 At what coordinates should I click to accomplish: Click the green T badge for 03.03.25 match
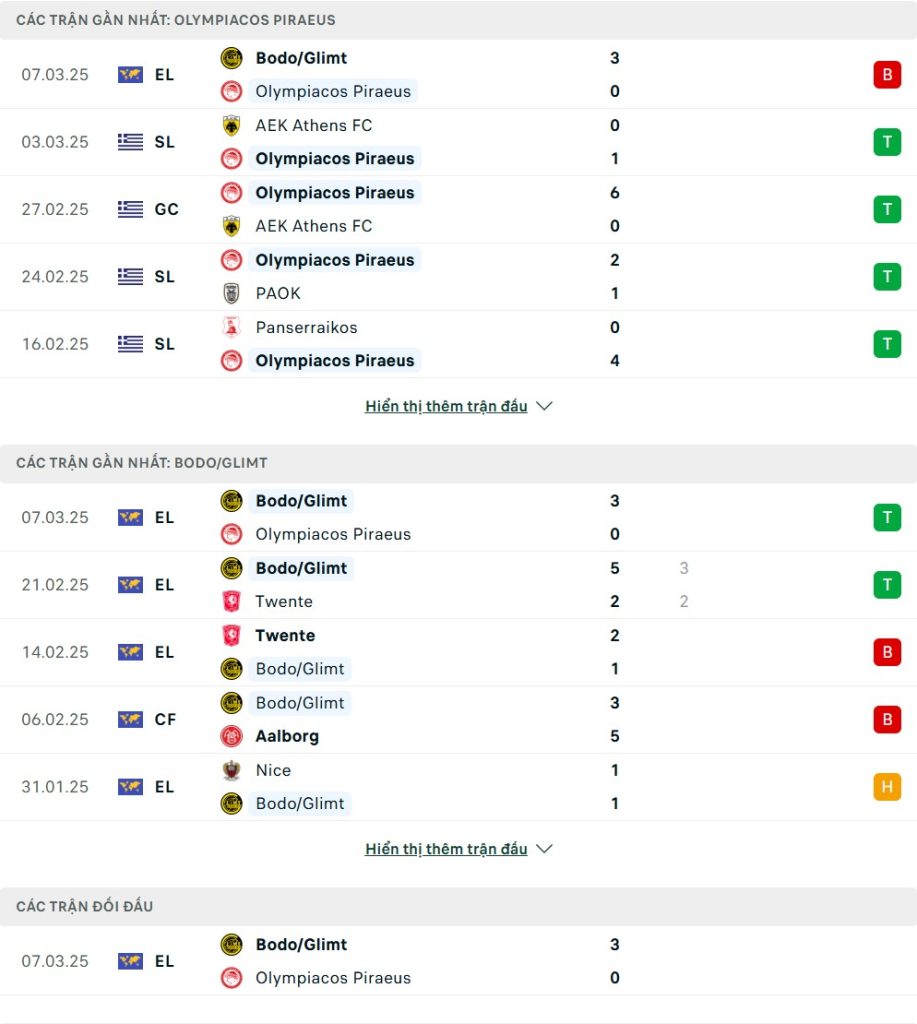tap(887, 142)
